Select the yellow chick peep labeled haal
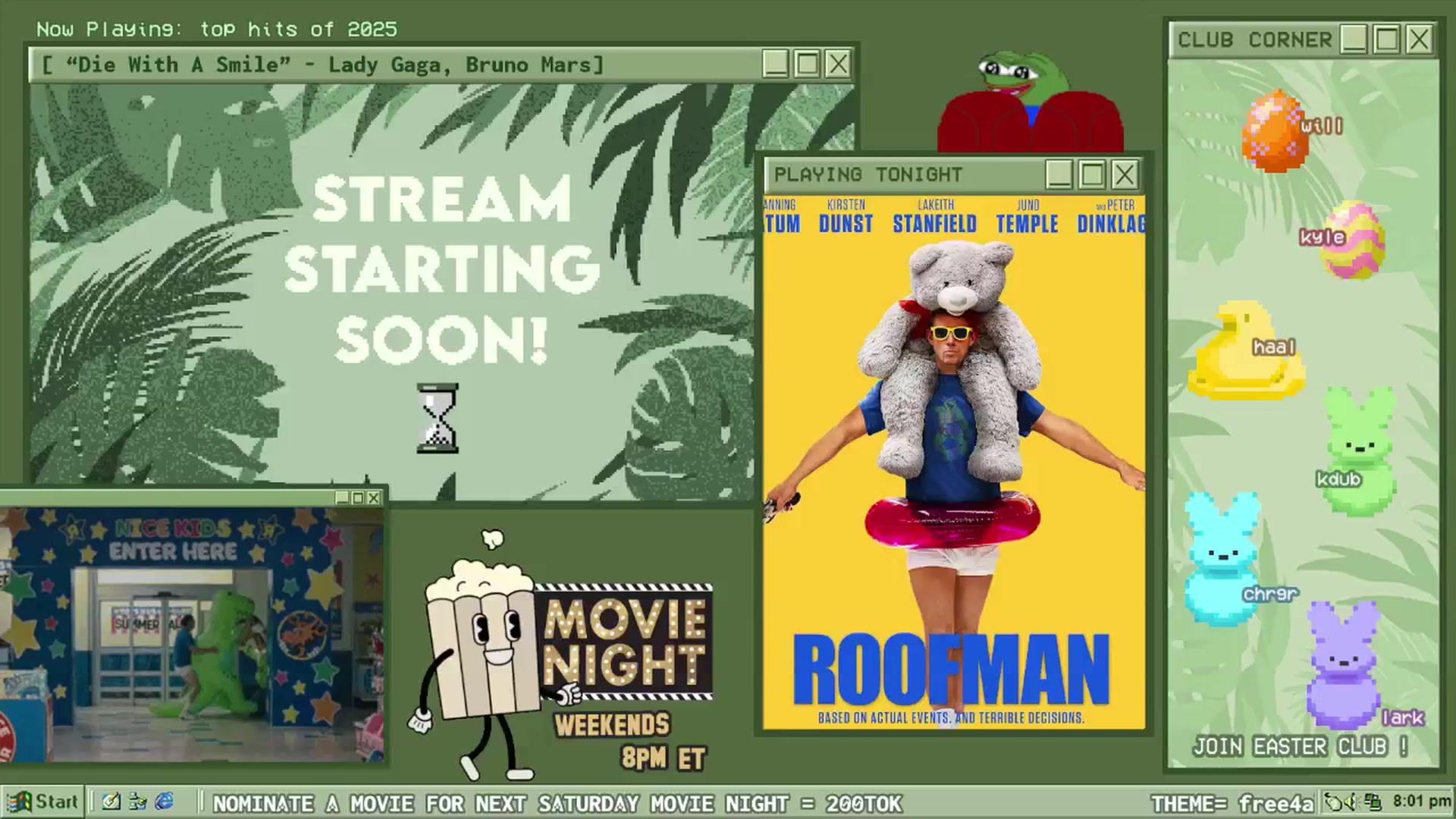 point(1245,350)
